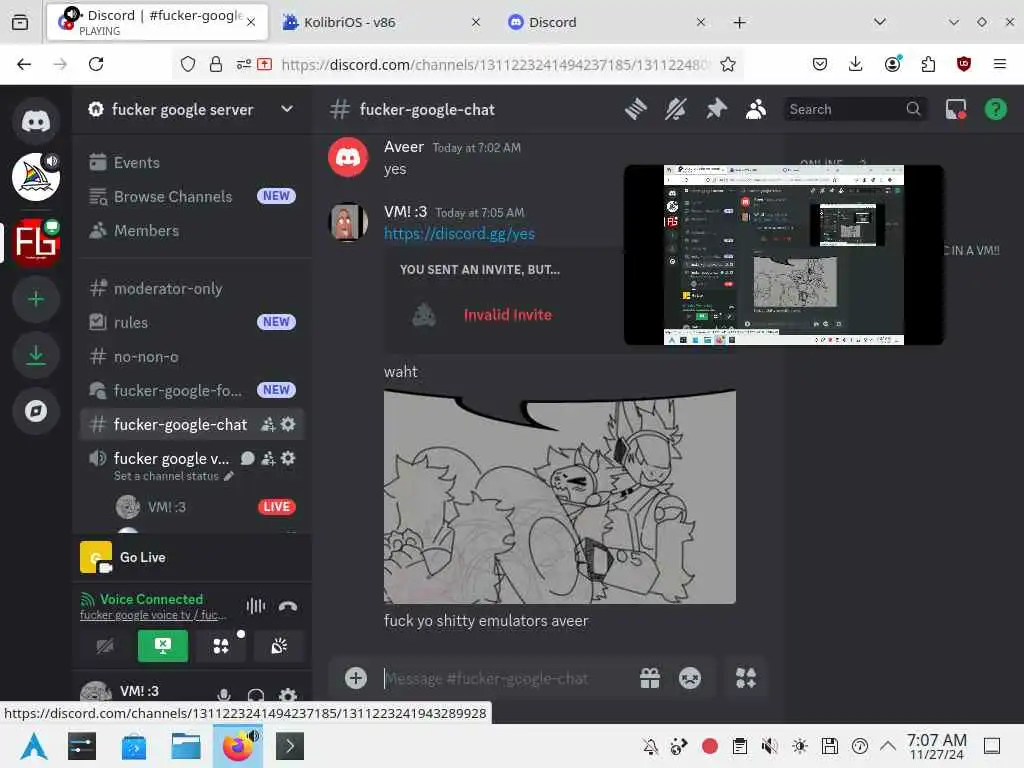Open the rules channel
The width and height of the screenshot is (1024, 768).
click(193, 322)
